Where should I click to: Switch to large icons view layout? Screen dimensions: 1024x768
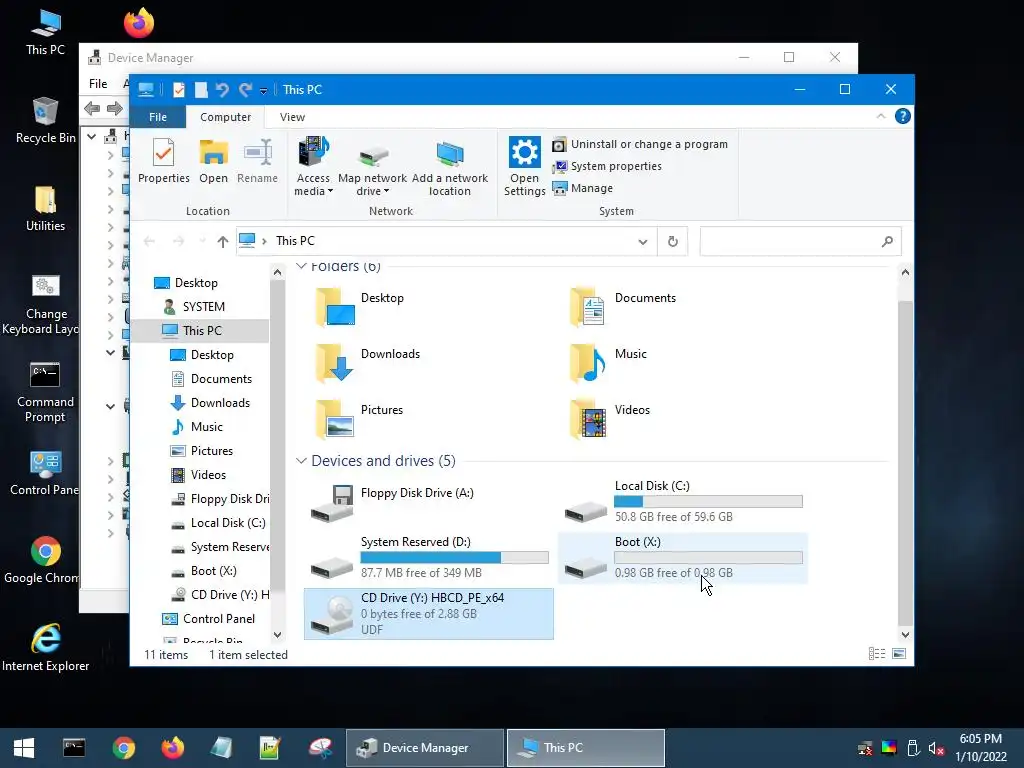coord(899,654)
